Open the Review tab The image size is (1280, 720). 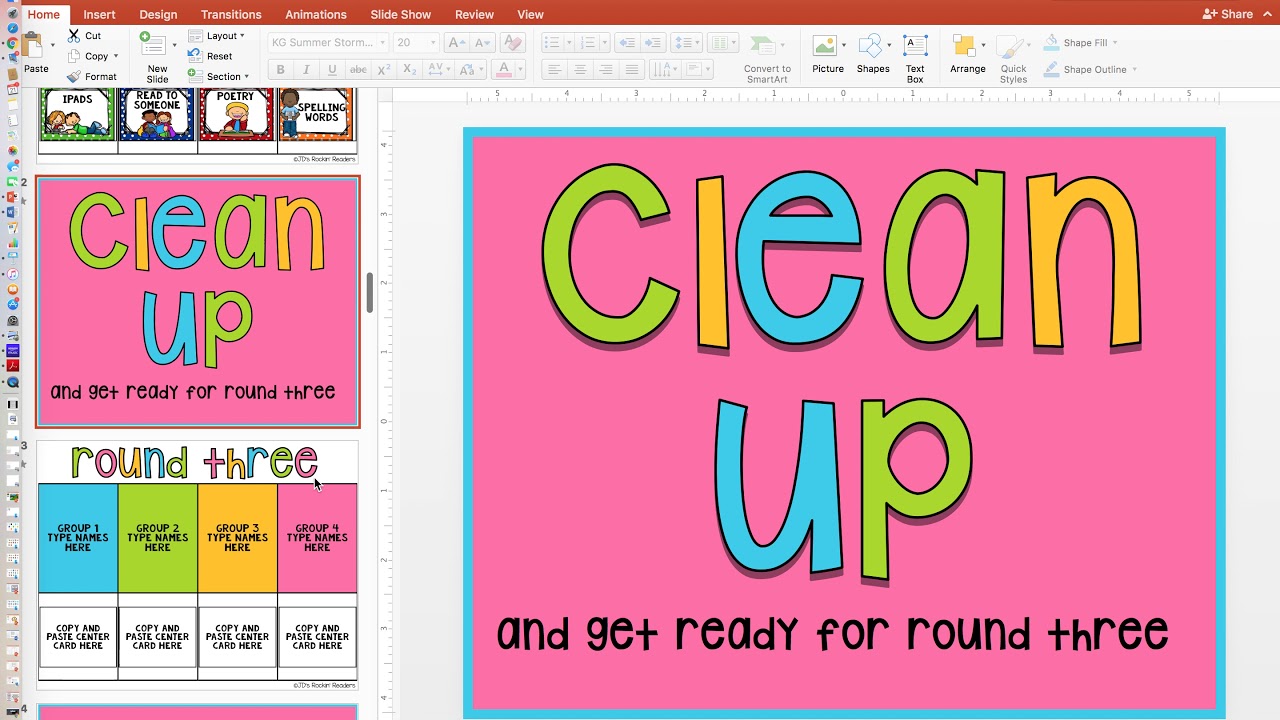point(474,15)
